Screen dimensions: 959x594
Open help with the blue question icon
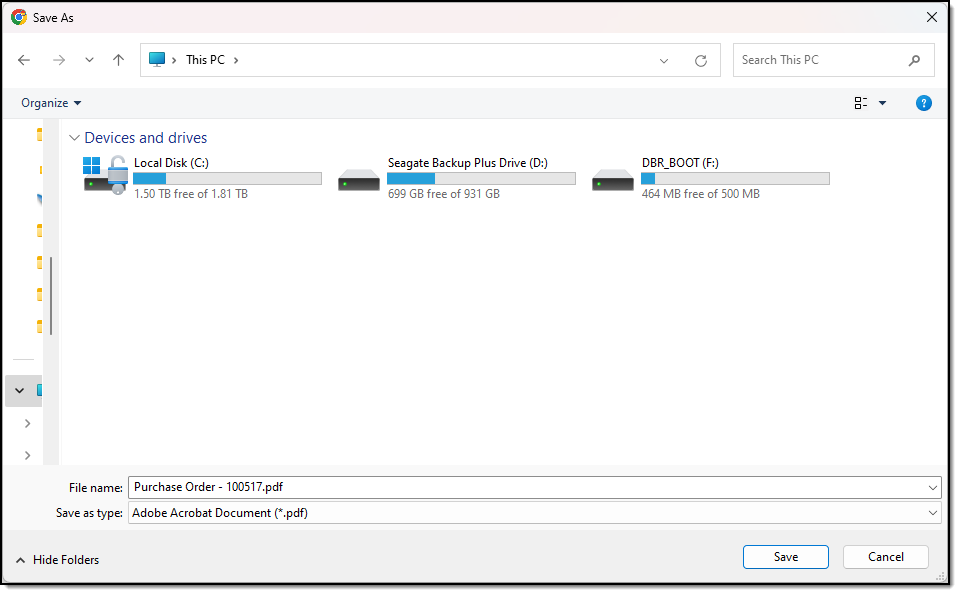[924, 103]
